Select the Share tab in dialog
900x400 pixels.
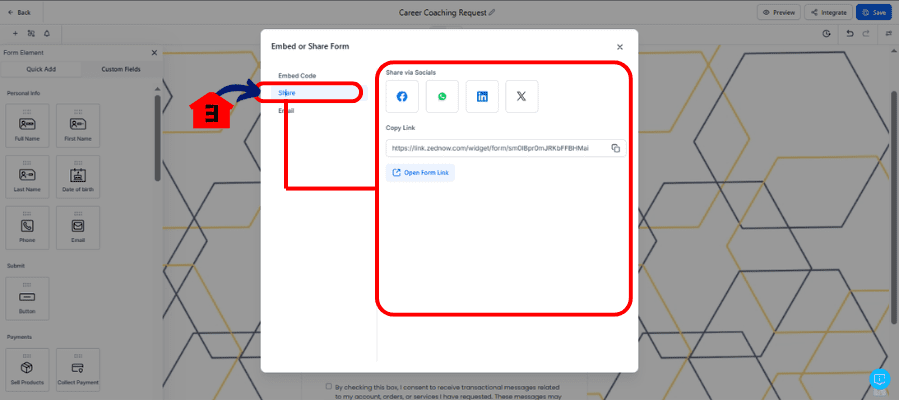point(319,92)
